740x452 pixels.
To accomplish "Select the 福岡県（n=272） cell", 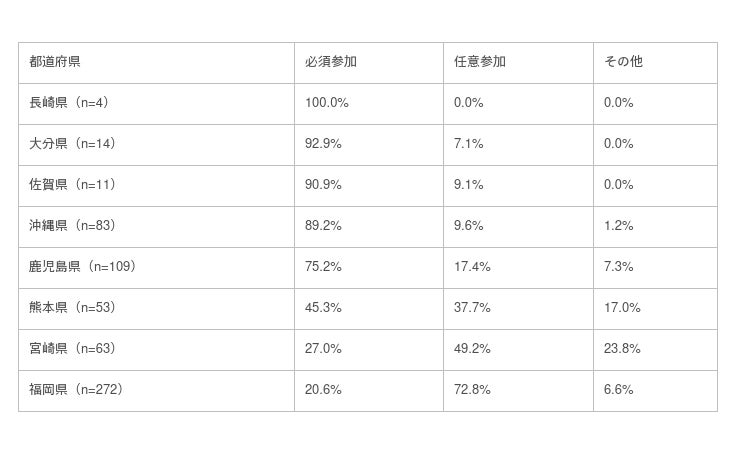I will (x=76, y=390).
